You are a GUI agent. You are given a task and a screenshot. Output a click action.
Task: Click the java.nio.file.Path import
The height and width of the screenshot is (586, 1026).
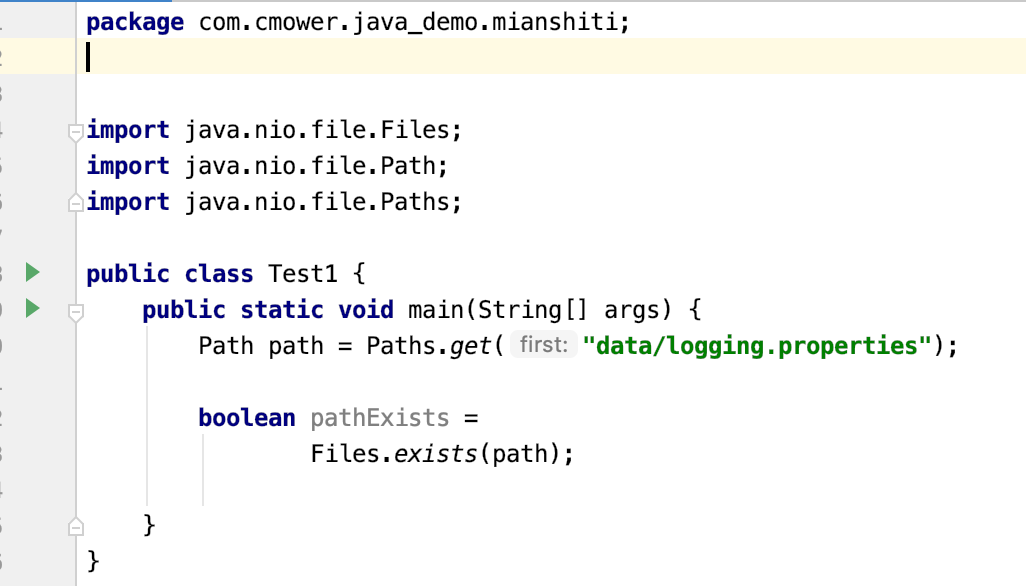(x=310, y=165)
